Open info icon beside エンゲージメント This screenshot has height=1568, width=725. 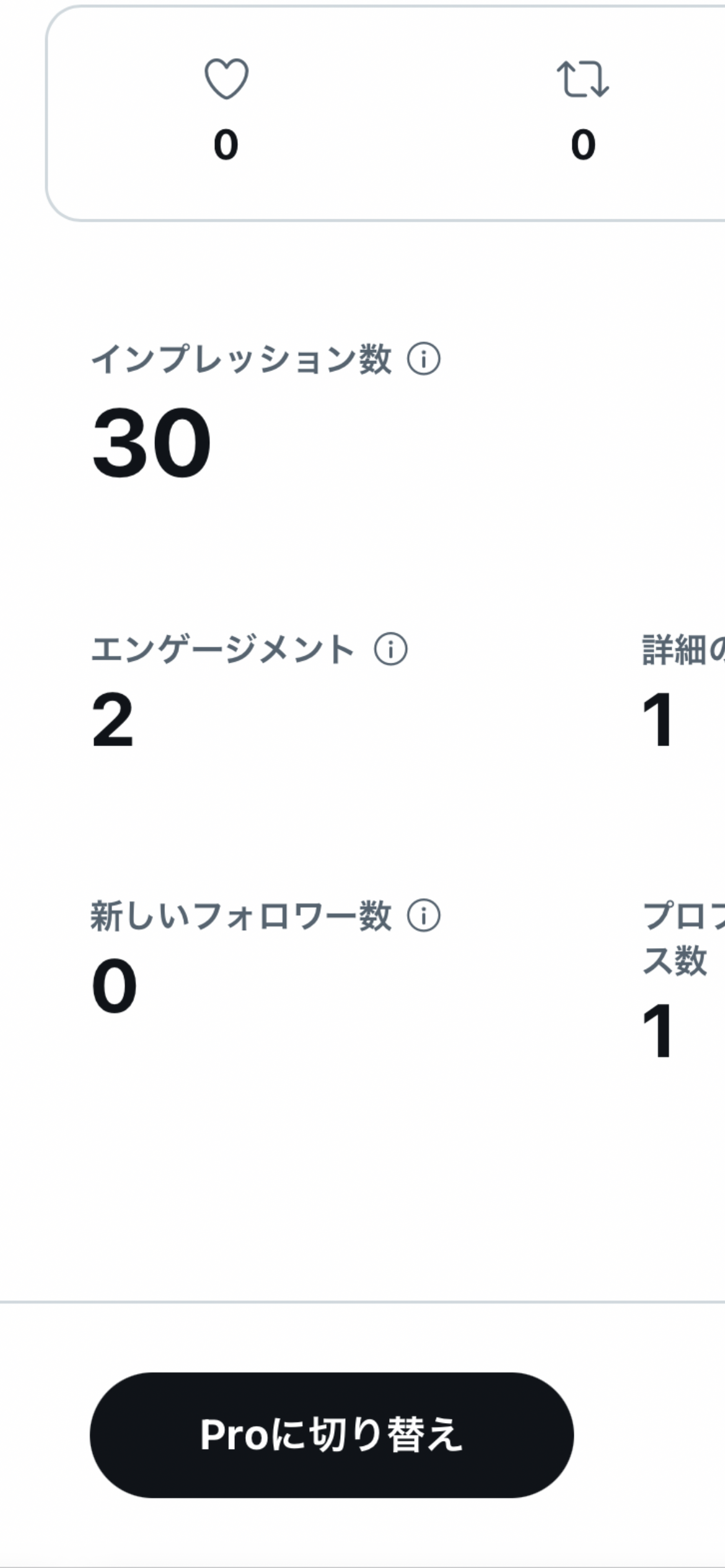pos(391,650)
